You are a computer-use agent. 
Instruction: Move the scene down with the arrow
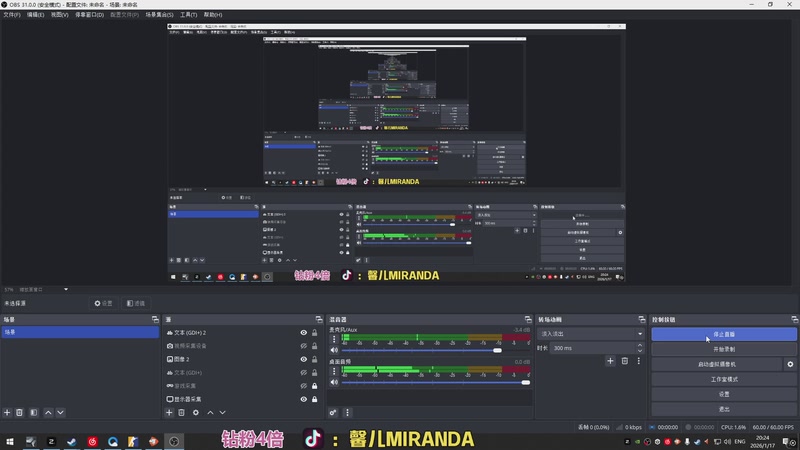click(60, 412)
